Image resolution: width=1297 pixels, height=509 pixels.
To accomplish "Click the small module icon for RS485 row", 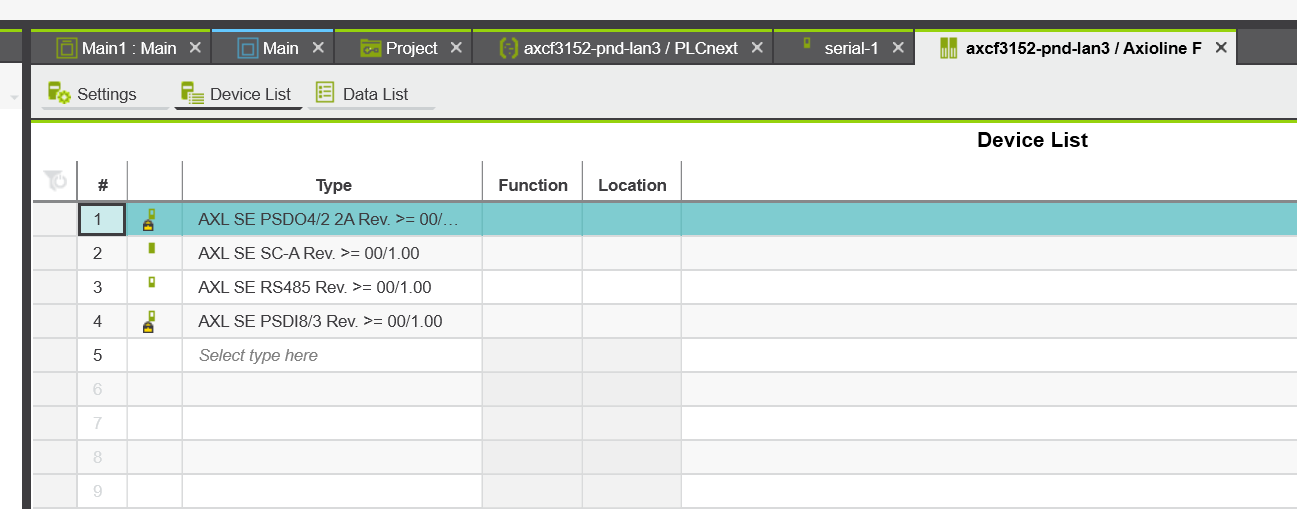I will click(151, 283).
